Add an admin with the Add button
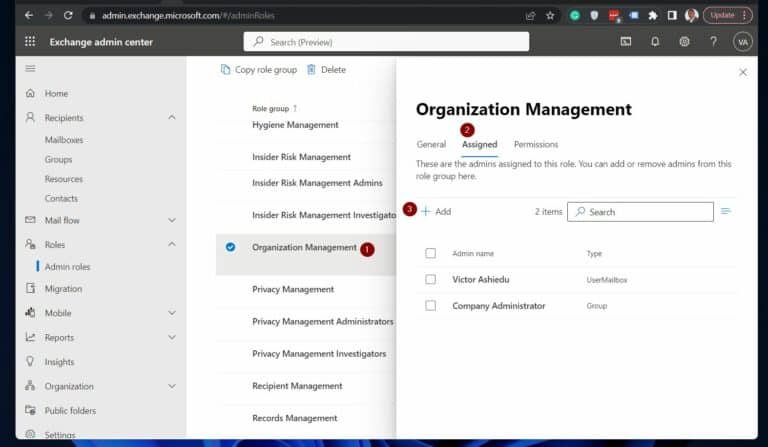This screenshot has width=768, height=447. pyautogui.click(x=436, y=212)
